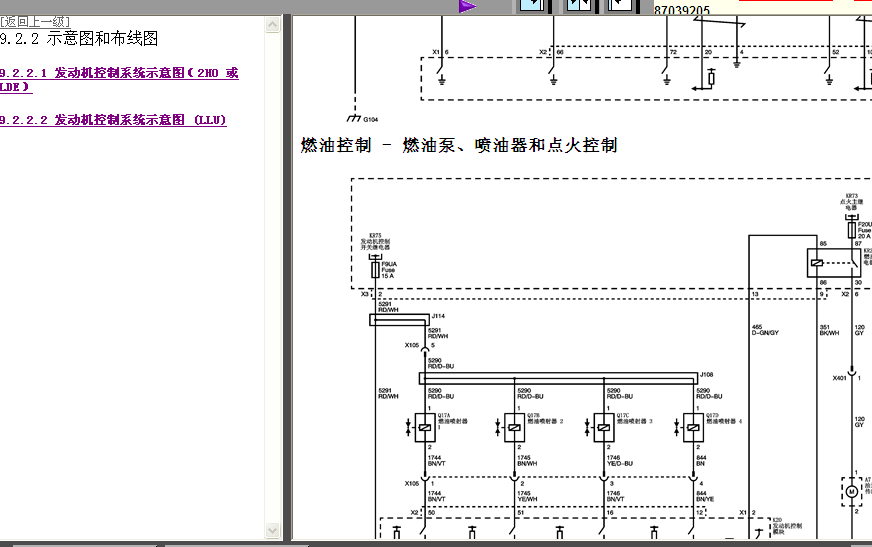Image resolution: width=872 pixels, height=547 pixels.
Task: Click the third pane layout icon in toolbar
Action: click(x=620, y=6)
